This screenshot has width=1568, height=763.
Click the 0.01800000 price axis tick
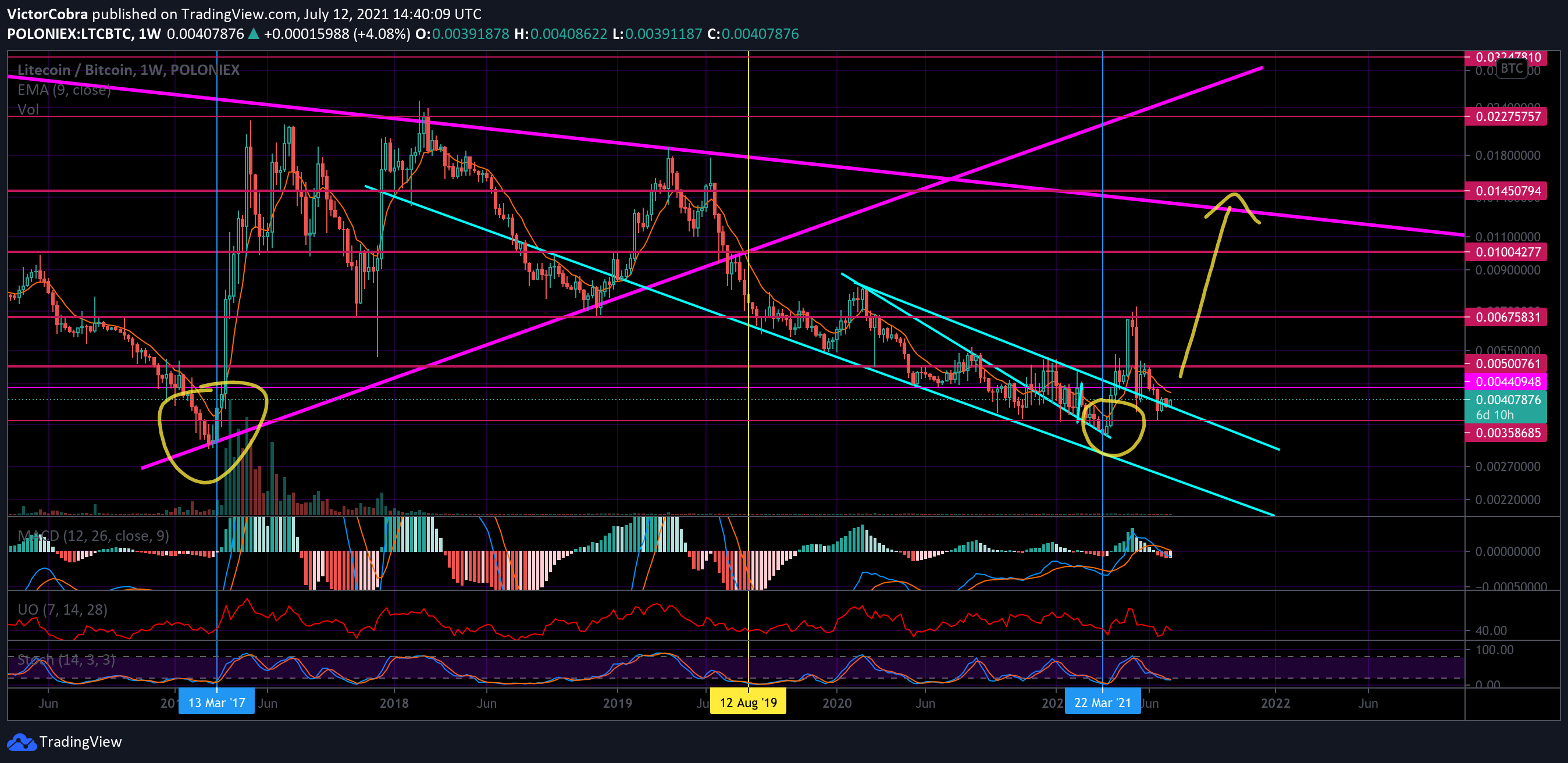[x=1508, y=156]
